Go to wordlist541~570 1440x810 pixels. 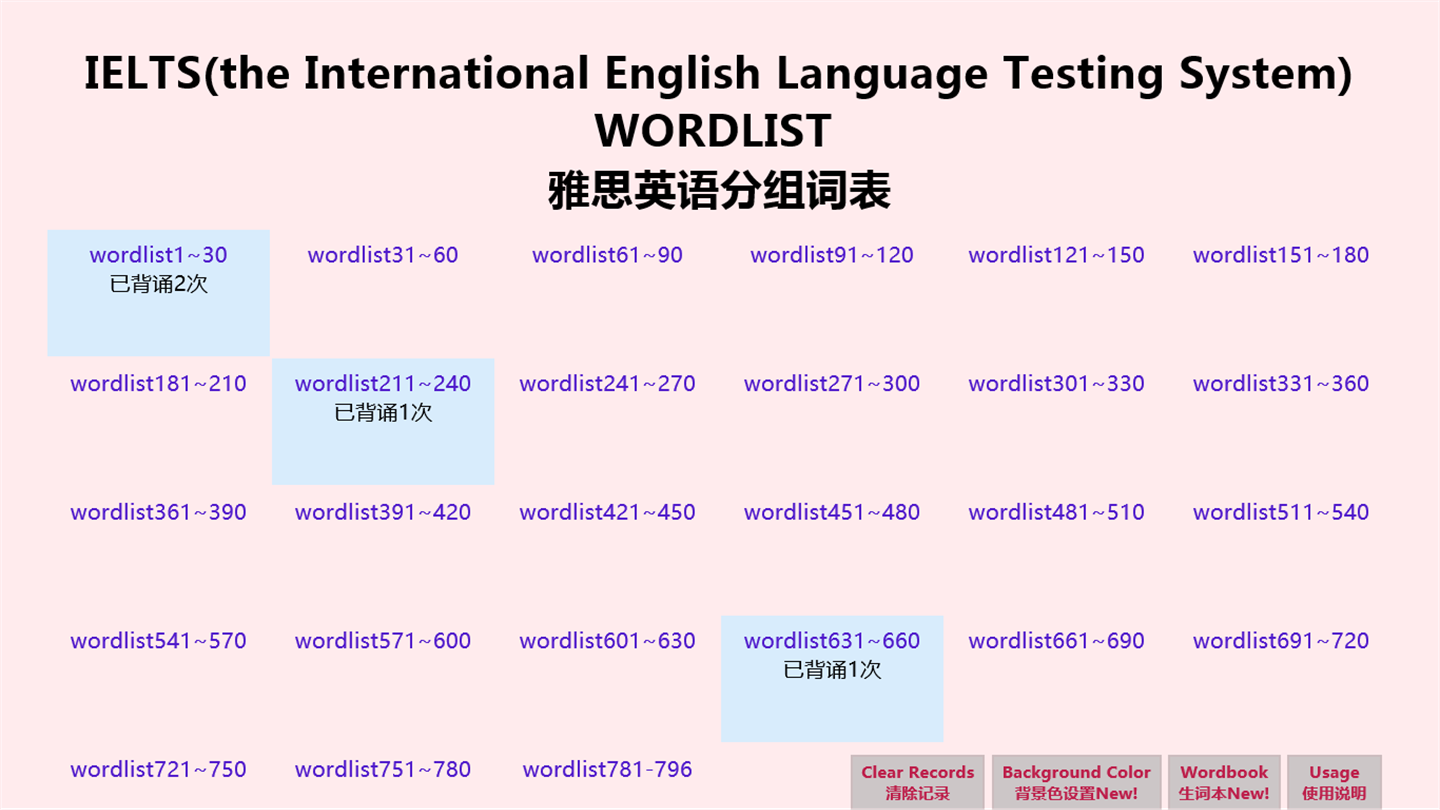(x=158, y=641)
